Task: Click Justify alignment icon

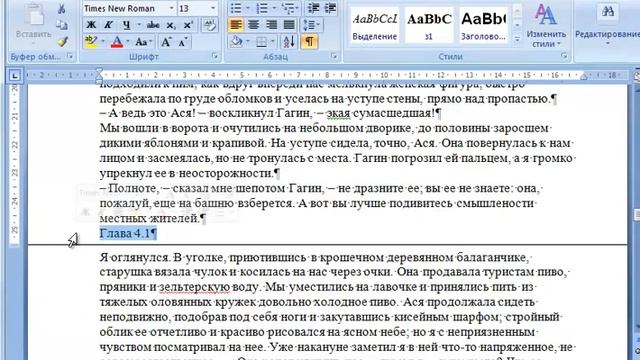Action: [x=289, y=25]
